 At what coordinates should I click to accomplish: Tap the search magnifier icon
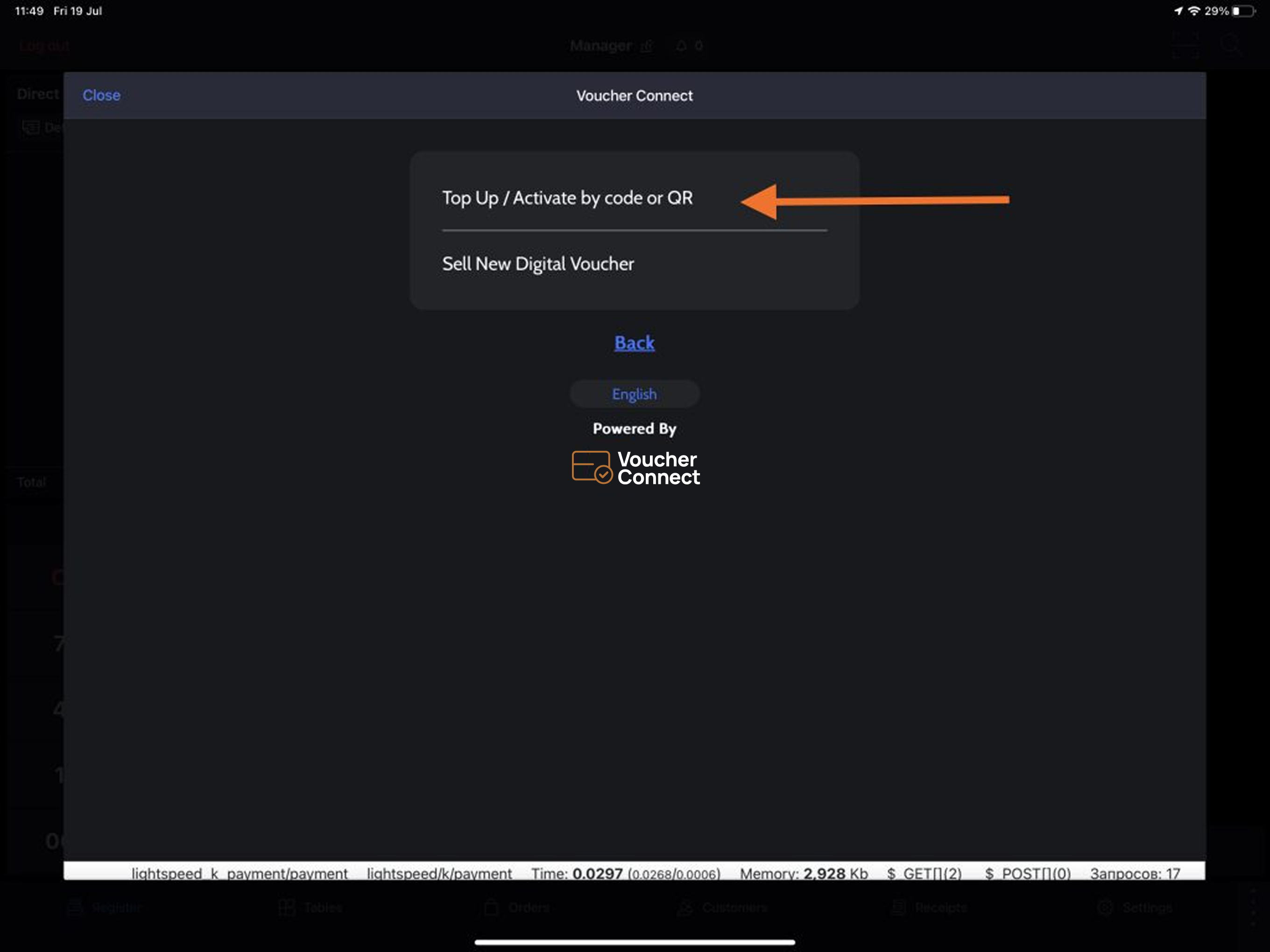1230,45
